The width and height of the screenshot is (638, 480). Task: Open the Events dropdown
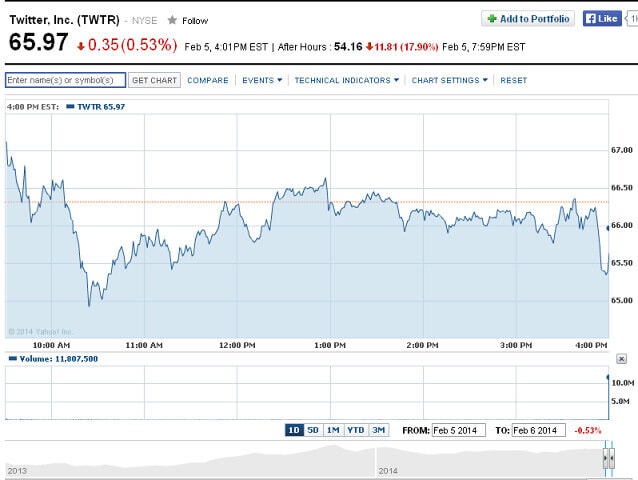[262, 80]
